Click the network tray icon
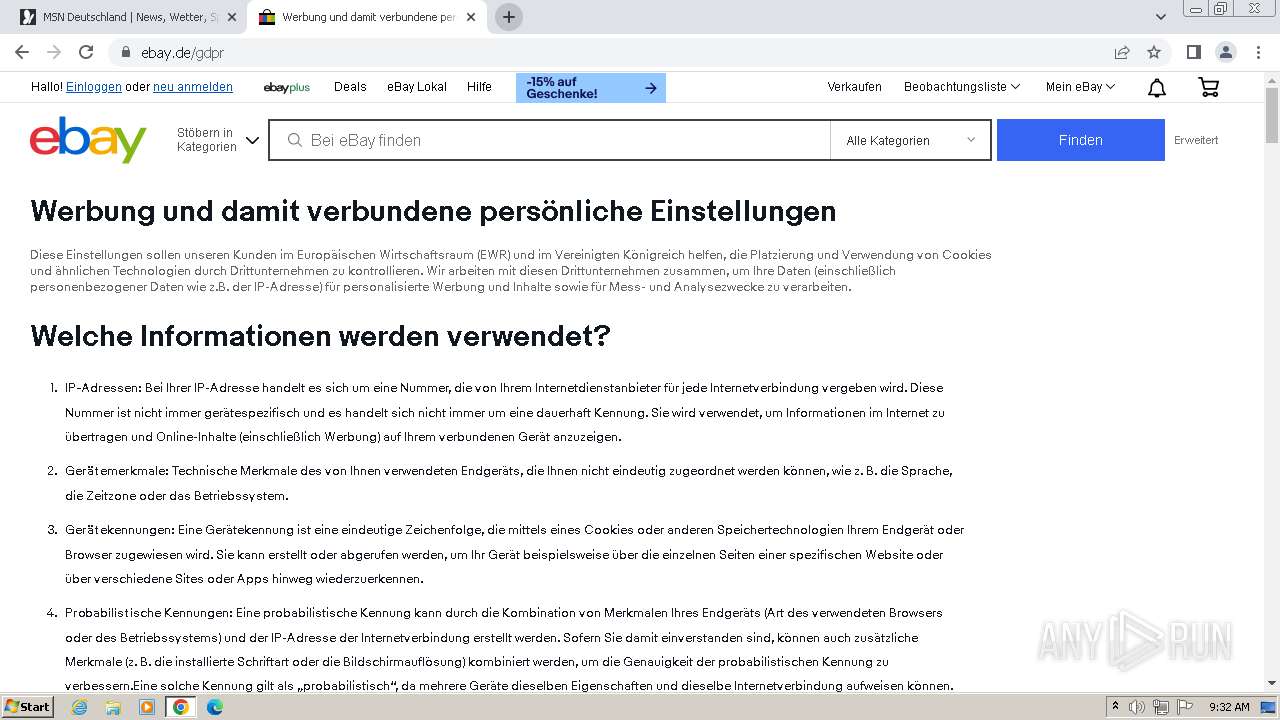 click(x=1161, y=707)
